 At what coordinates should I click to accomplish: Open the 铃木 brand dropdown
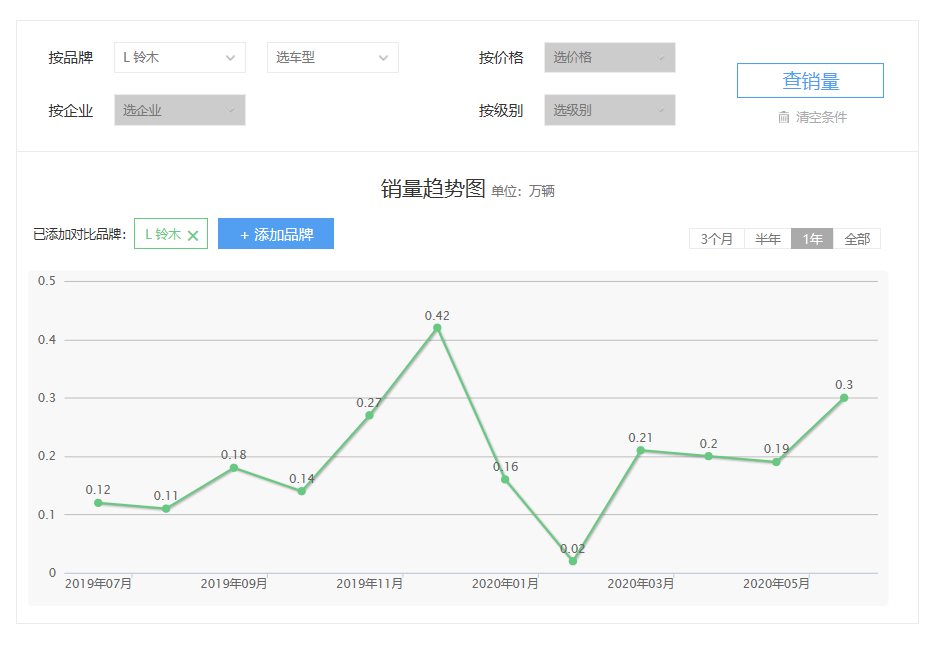pos(179,58)
